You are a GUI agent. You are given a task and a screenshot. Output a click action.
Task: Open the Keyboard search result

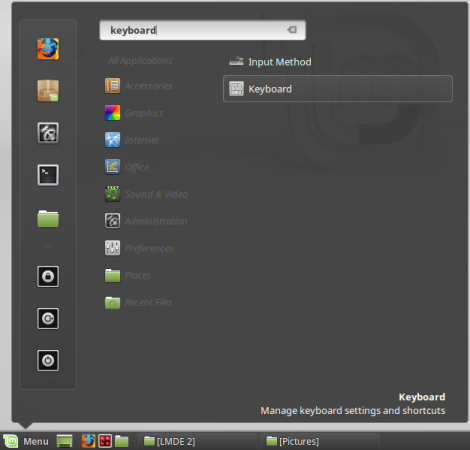(338, 89)
